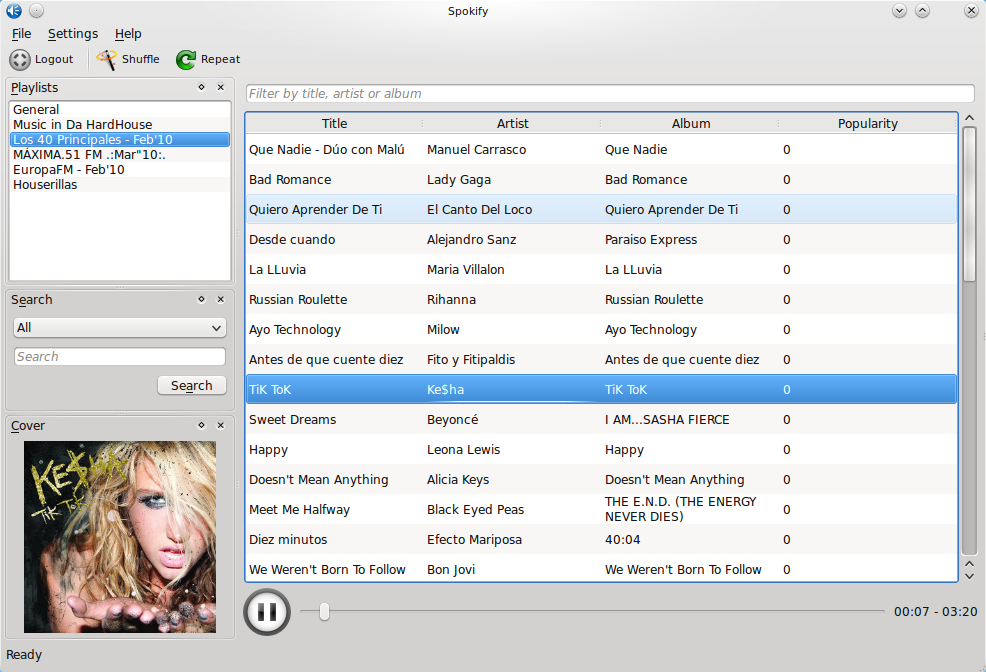Viewport: 986px width, 672px height.
Task: Click the playback progress slider handle
Action: [x=324, y=611]
